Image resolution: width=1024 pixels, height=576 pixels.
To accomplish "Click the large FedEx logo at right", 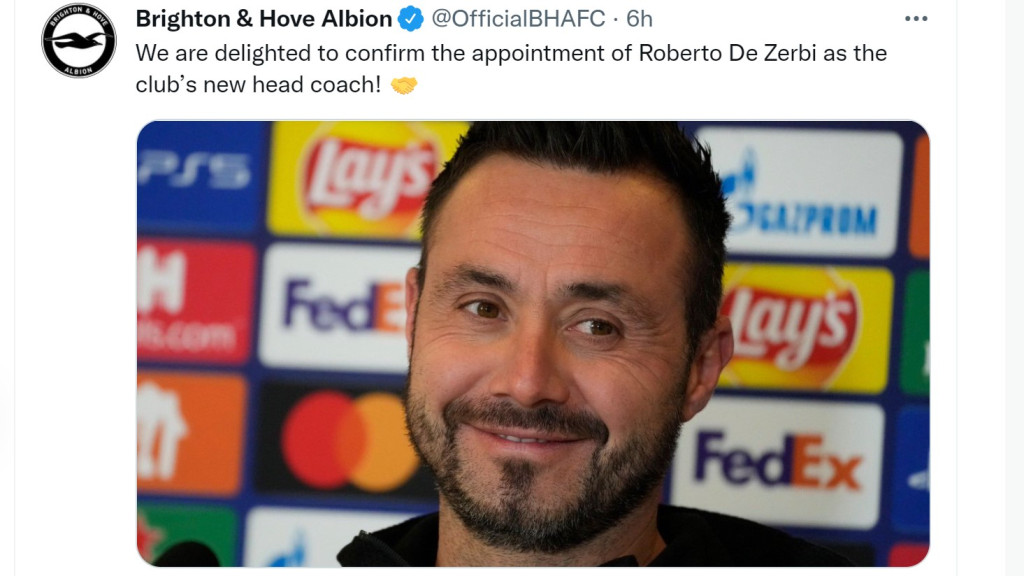I will click(777, 462).
